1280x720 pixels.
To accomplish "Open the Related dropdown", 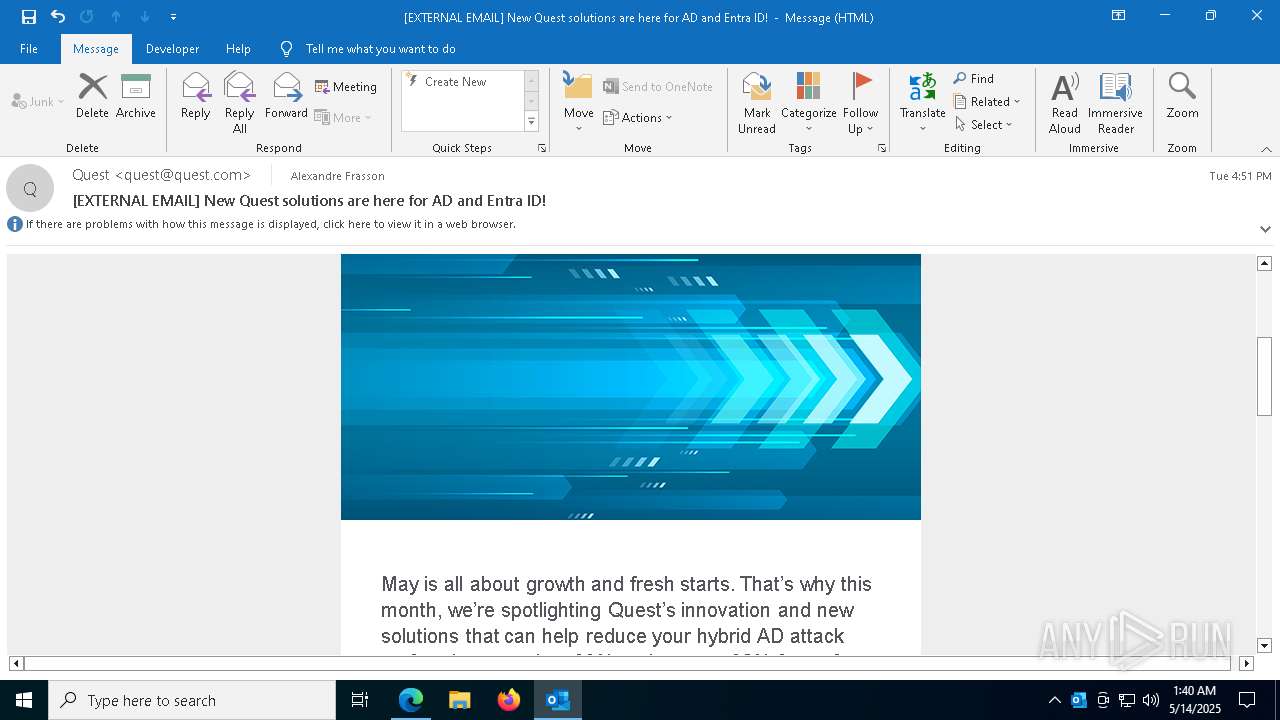I will point(987,102).
